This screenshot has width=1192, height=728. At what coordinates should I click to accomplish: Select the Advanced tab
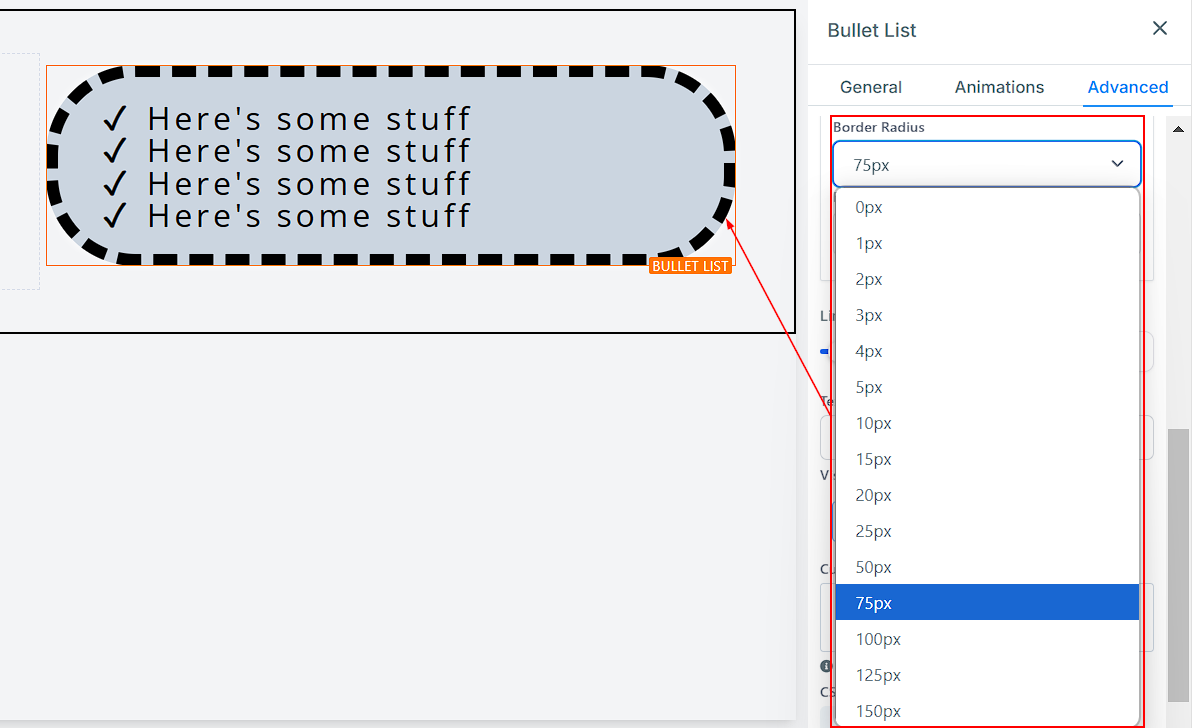[1127, 87]
